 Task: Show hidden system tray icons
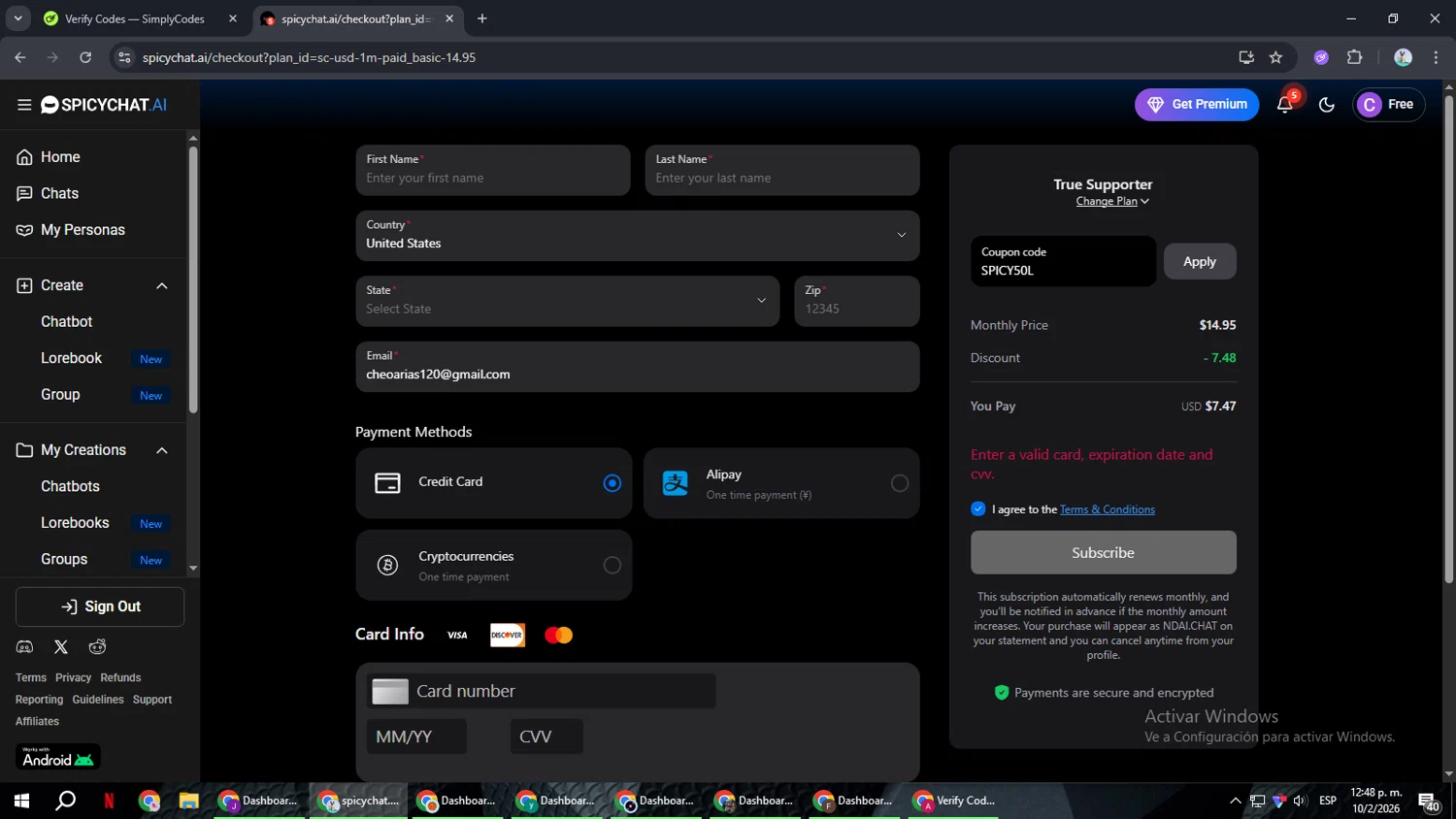(x=1235, y=801)
